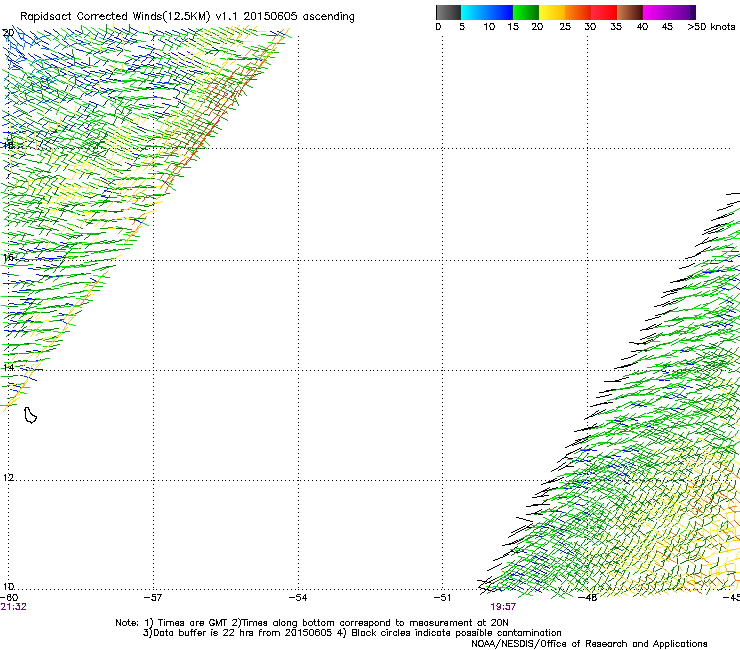Click the '19:57' swath time label

503,607
